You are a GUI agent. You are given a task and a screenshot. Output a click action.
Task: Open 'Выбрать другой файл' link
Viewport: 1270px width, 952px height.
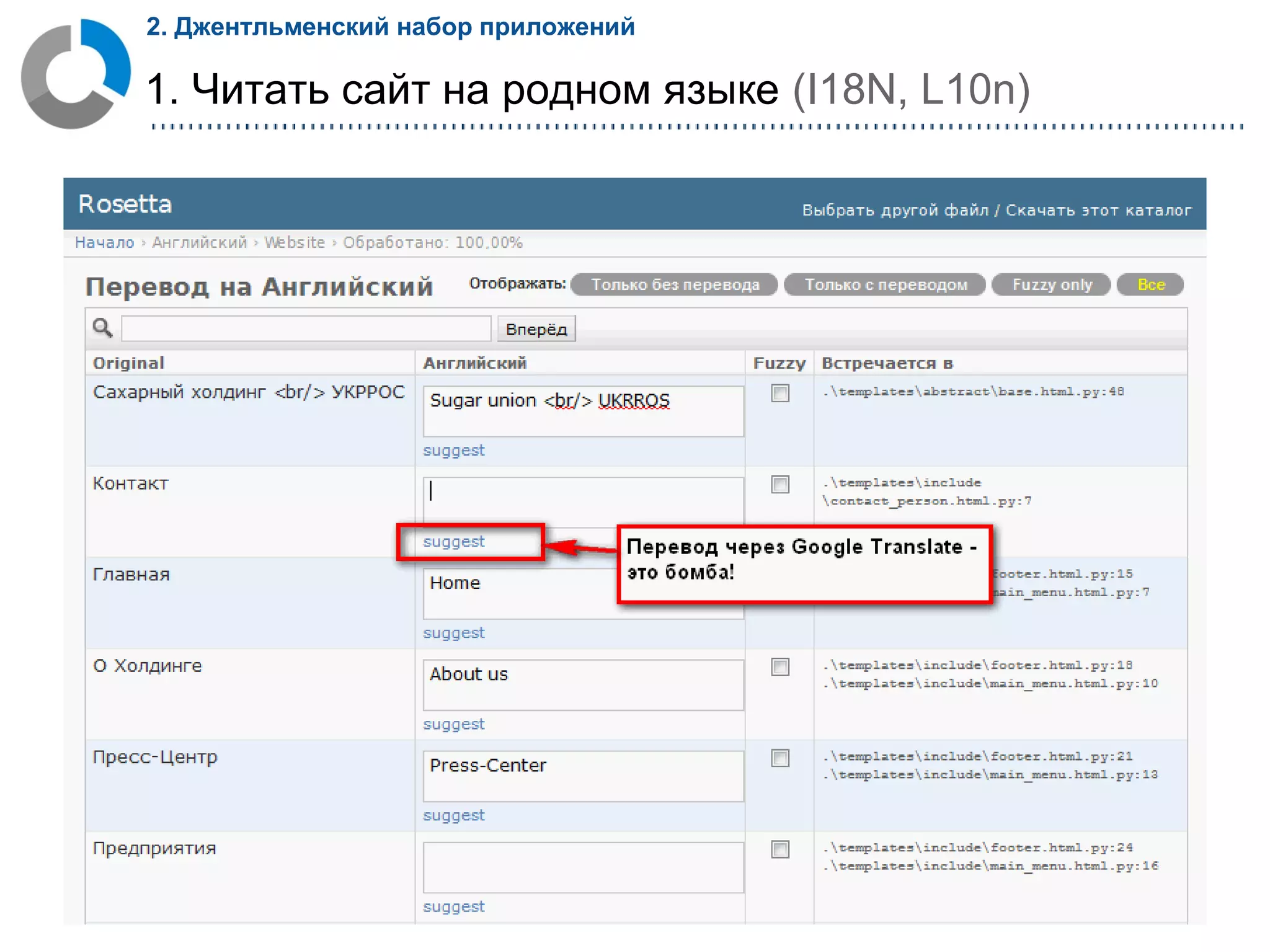pos(895,210)
